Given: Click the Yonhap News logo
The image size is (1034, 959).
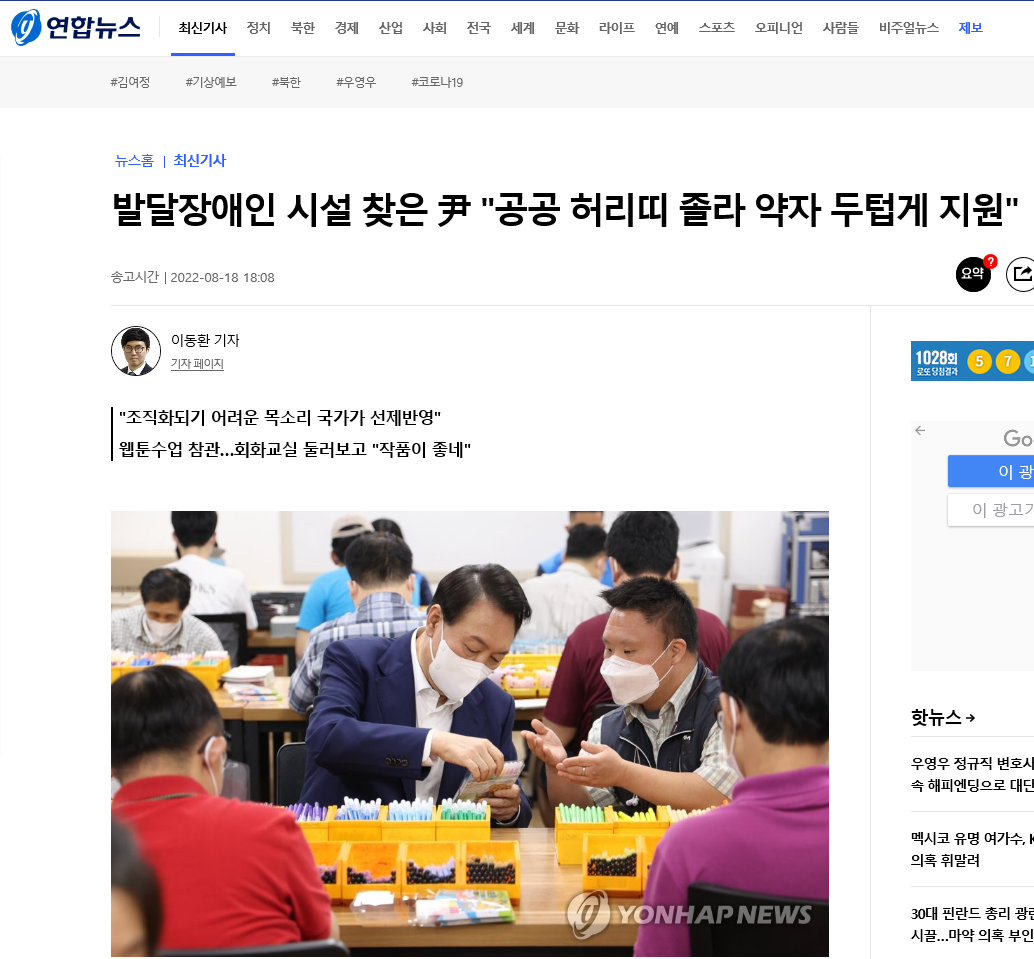Looking at the screenshot, I should click(x=76, y=27).
